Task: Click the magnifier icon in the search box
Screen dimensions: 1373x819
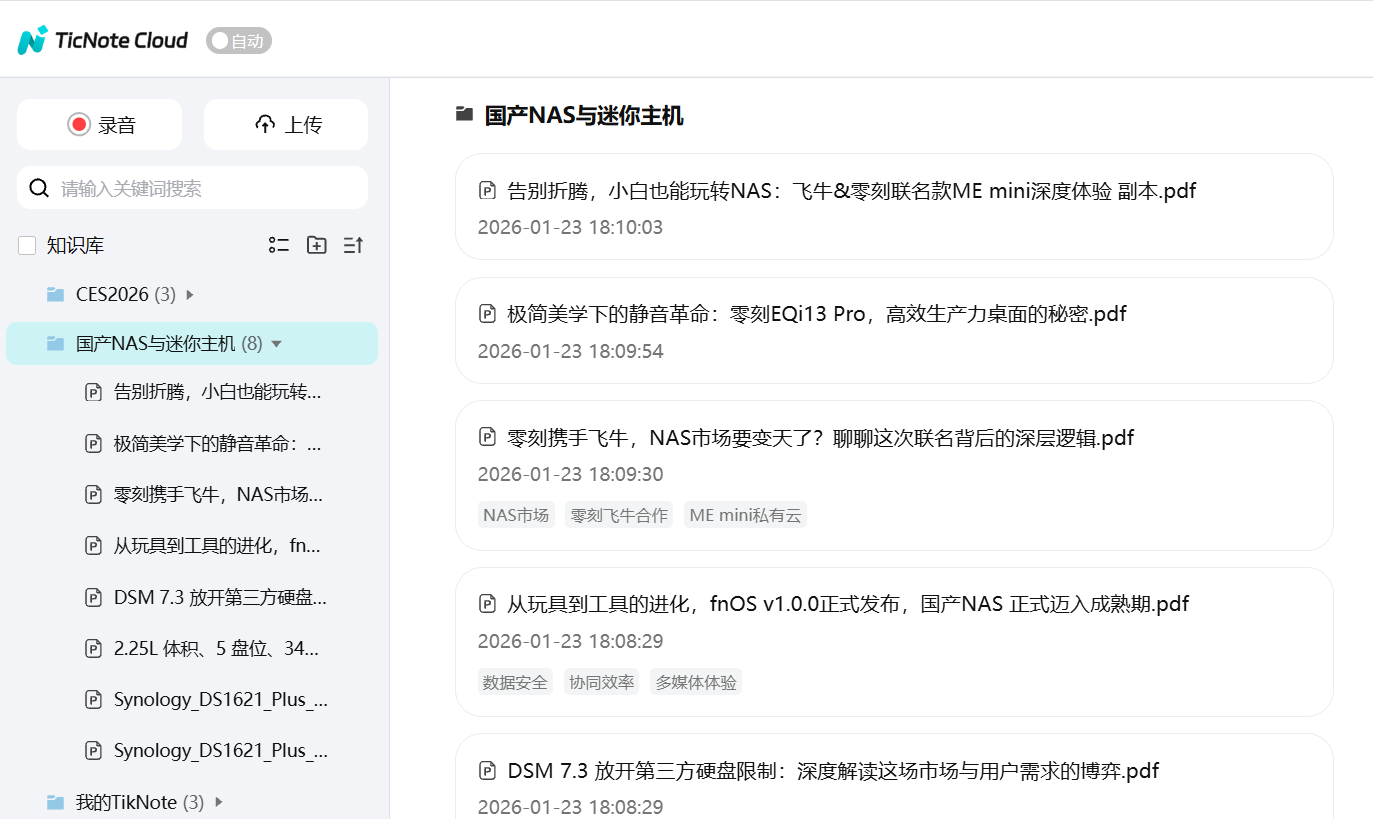Action: point(39,188)
